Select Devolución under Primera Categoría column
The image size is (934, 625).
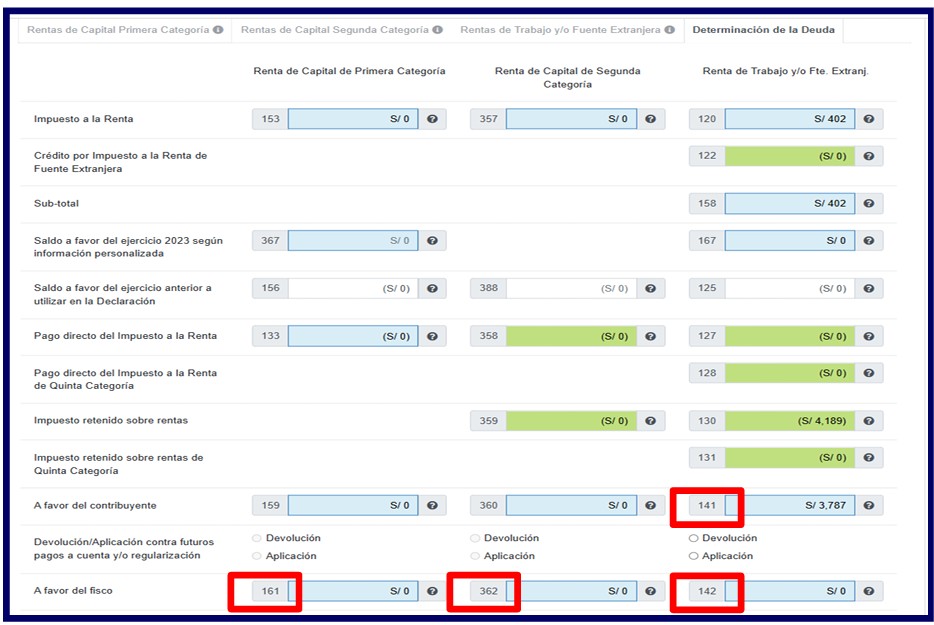pos(258,538)
